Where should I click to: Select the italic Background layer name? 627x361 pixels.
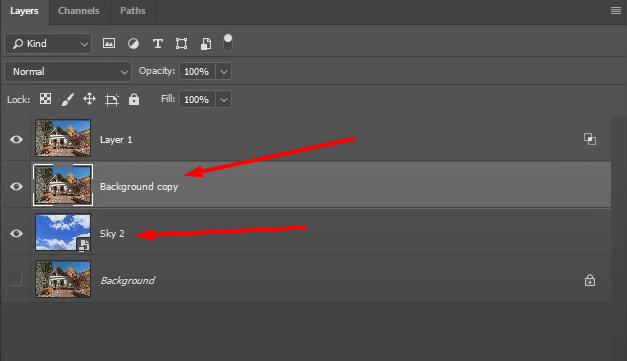(x=128, y=281)
